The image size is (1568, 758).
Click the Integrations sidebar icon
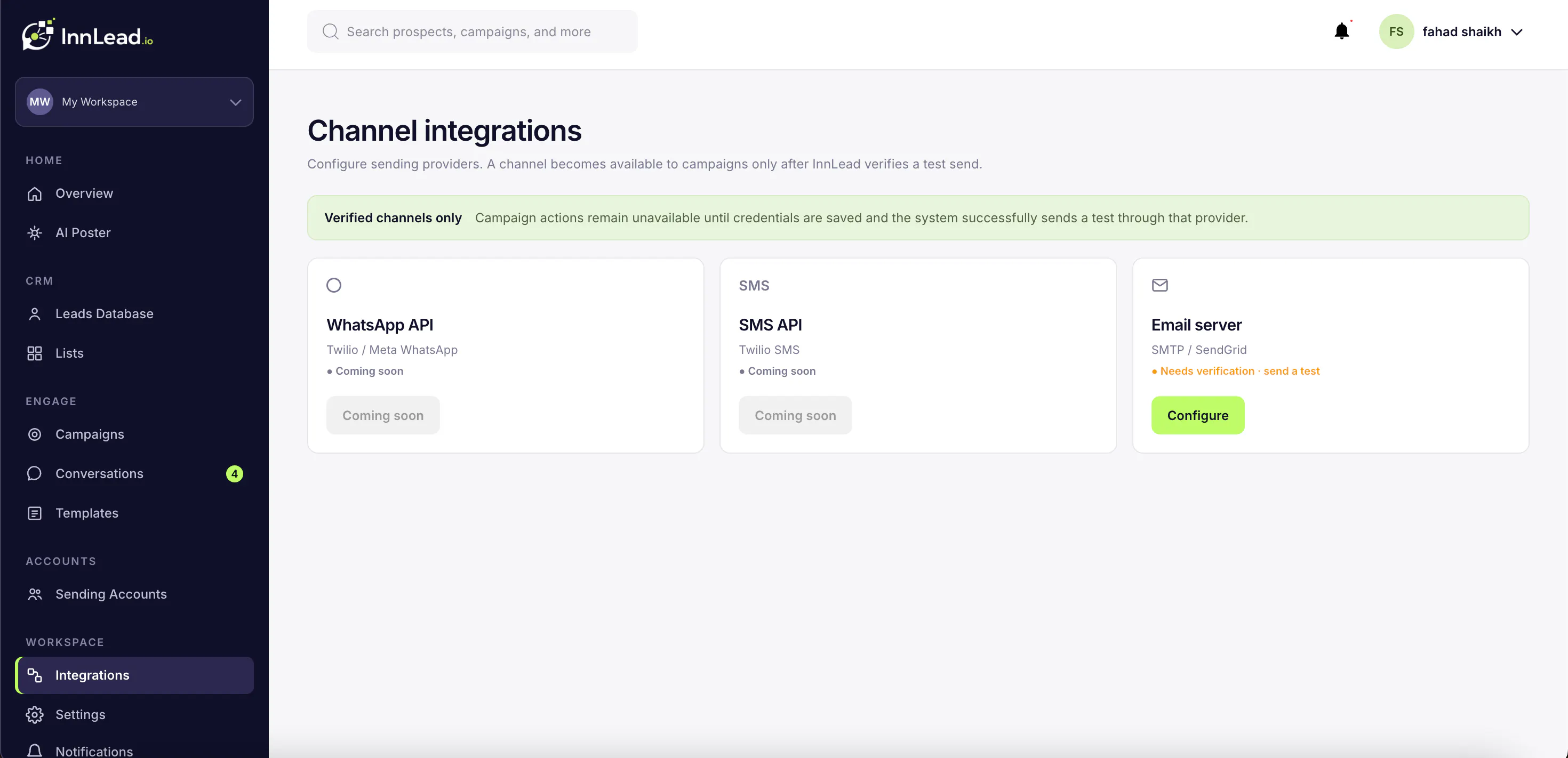[35, 675]
